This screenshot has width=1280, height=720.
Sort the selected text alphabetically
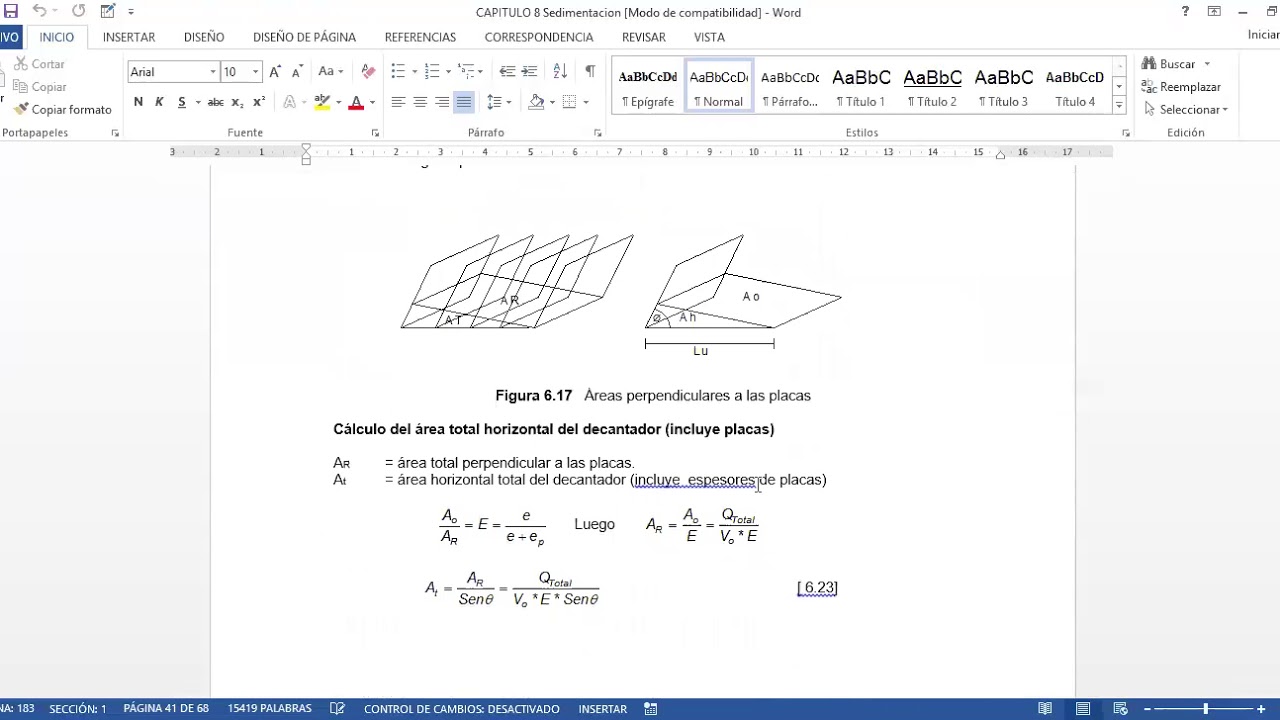tap(560, 72)
